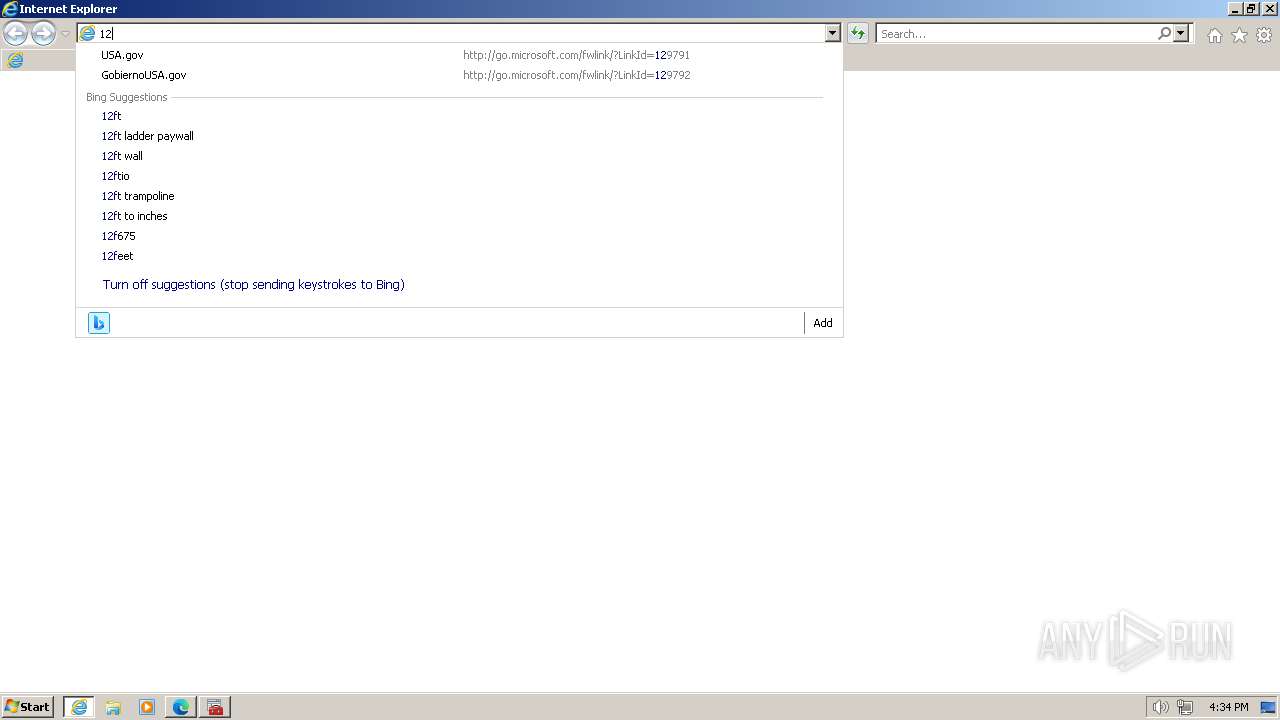
Task: Click the IE page icon in address bar
Action: pyautogui.click(x=87, y=33)
